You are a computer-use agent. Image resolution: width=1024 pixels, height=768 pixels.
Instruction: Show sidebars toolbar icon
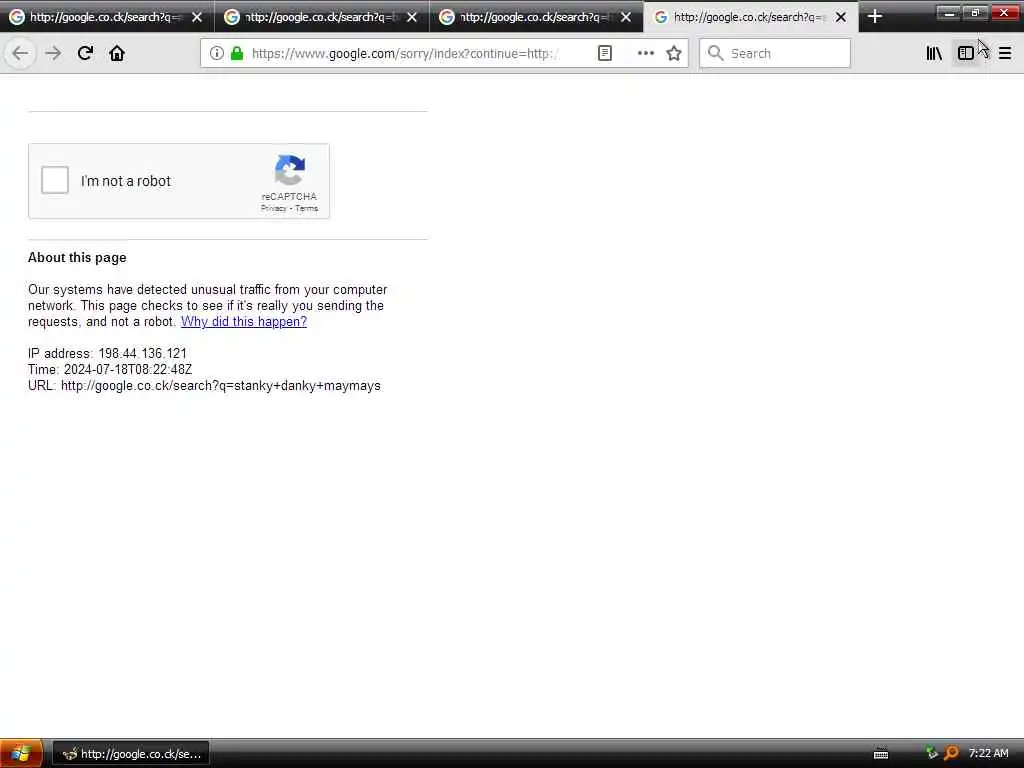tap(966, 54)
